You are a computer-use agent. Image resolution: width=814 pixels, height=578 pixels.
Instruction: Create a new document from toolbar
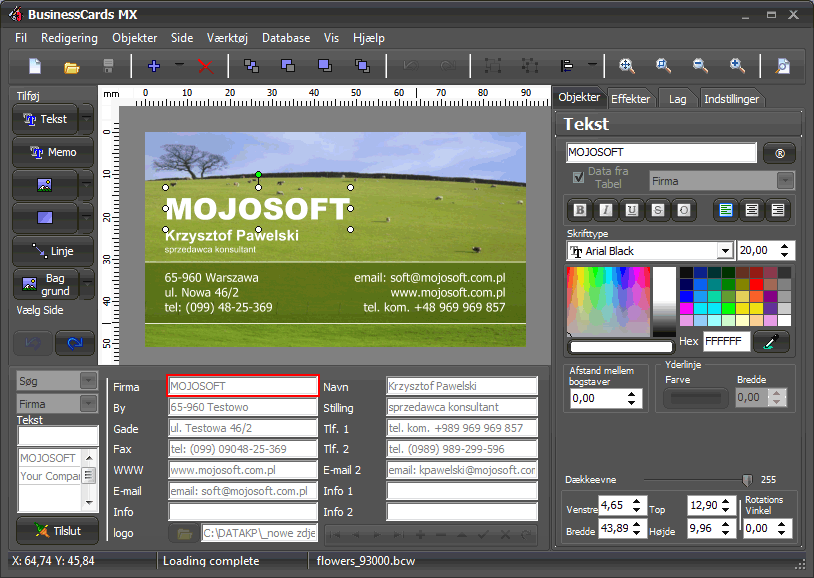coord(35,66)
